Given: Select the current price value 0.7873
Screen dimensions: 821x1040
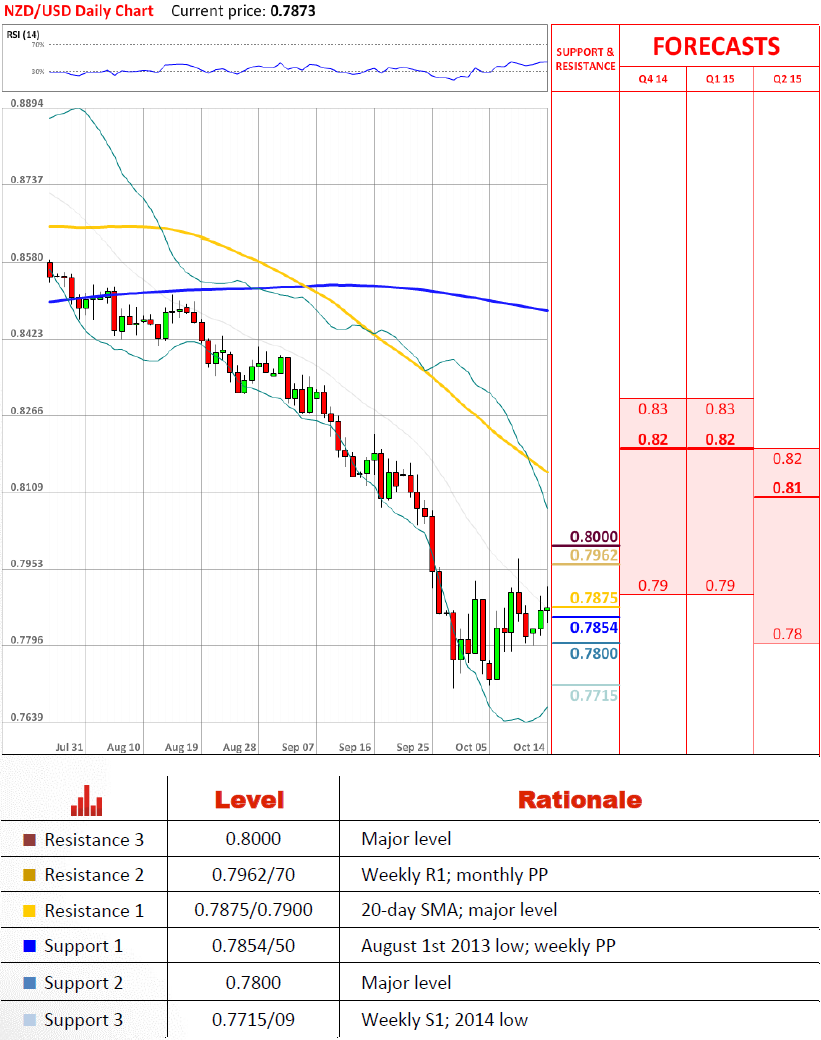Looking at the screenshot, I should click(292, 11).
